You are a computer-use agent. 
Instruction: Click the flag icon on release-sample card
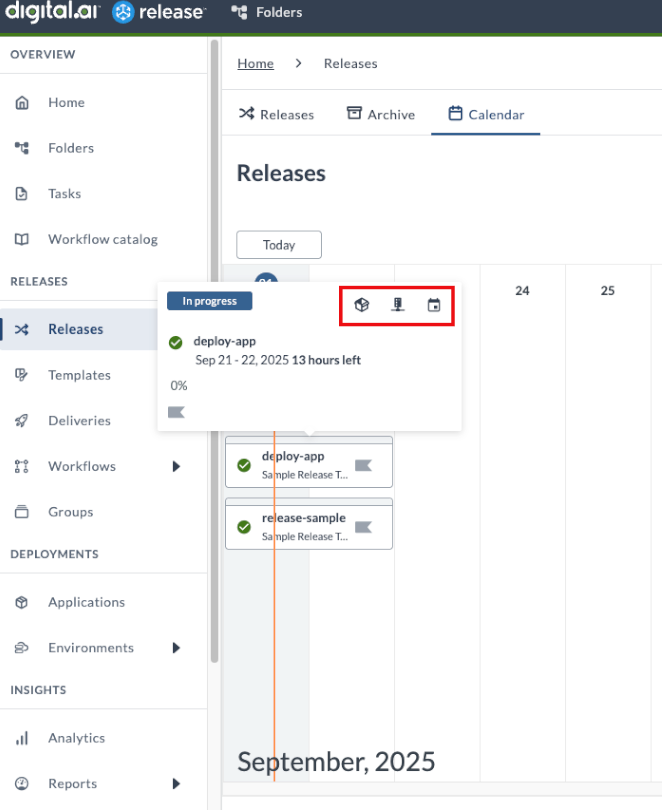point(363,527)
